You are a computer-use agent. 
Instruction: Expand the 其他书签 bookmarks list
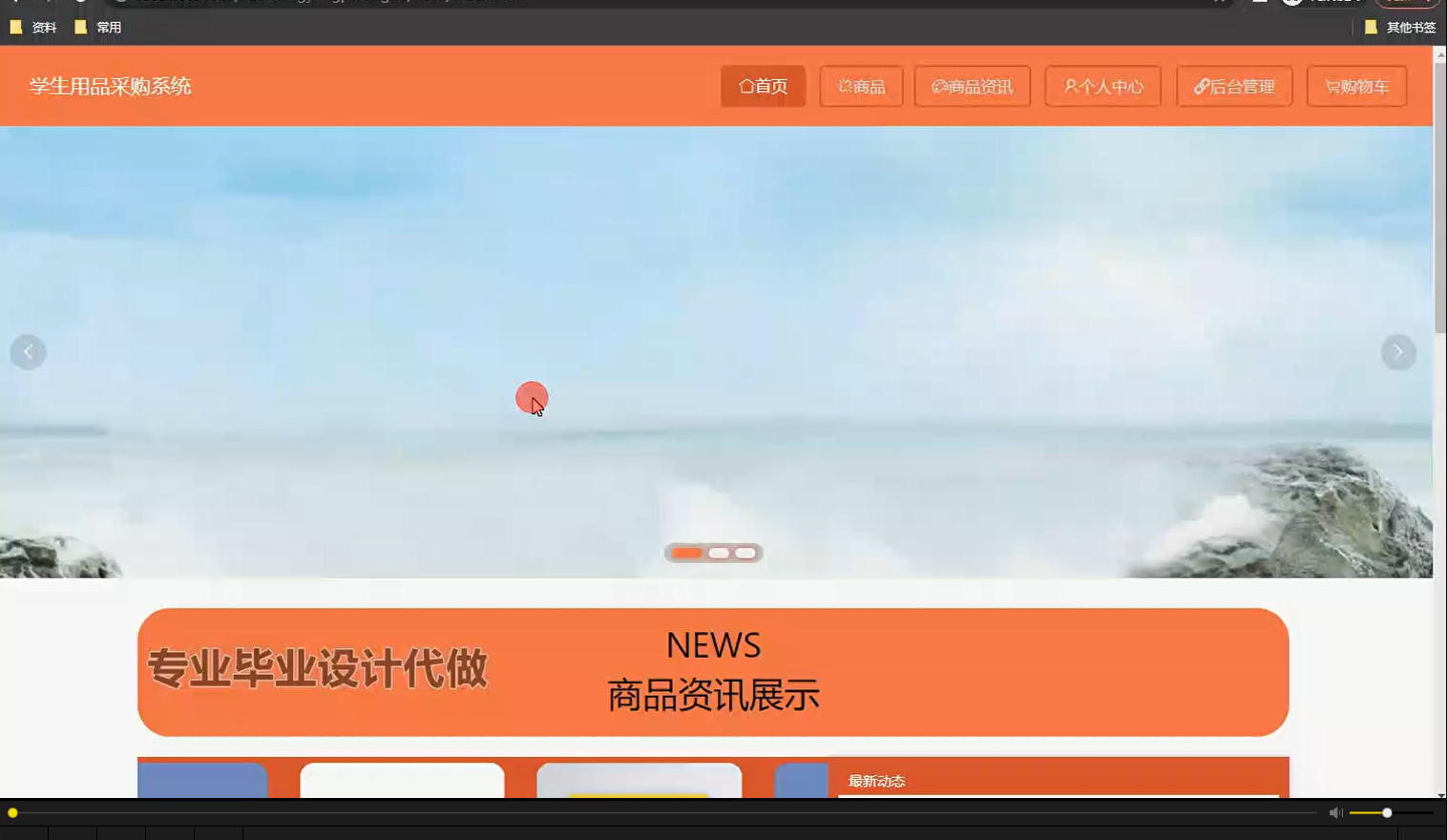[x=1408, y=27]
